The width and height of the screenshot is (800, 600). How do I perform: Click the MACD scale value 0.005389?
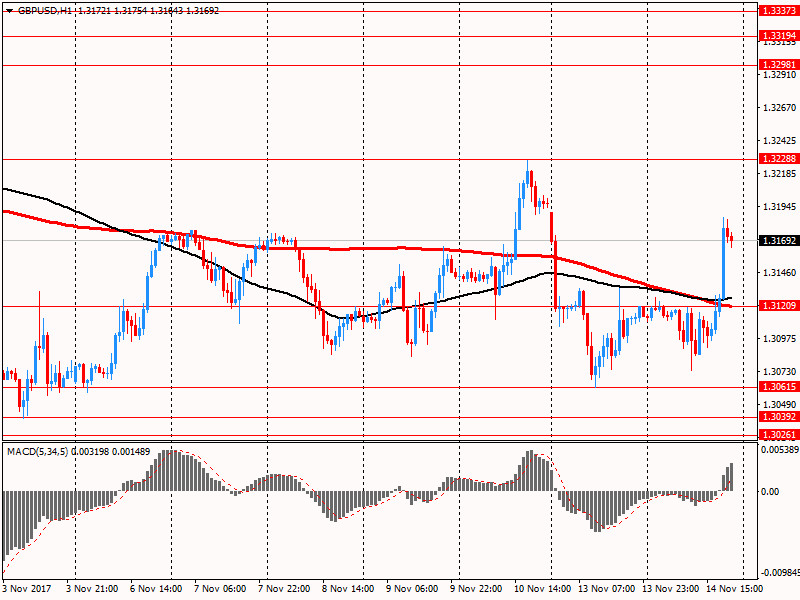(x=780, y=450)
